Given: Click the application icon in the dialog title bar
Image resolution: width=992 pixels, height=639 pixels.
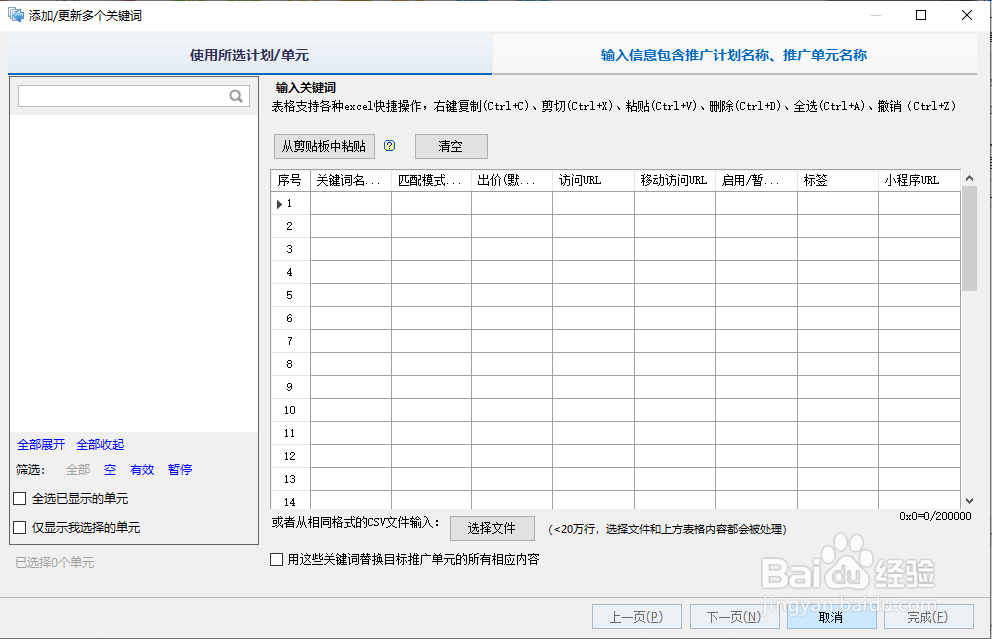Looking at the screenshot, I should (14, 14).
